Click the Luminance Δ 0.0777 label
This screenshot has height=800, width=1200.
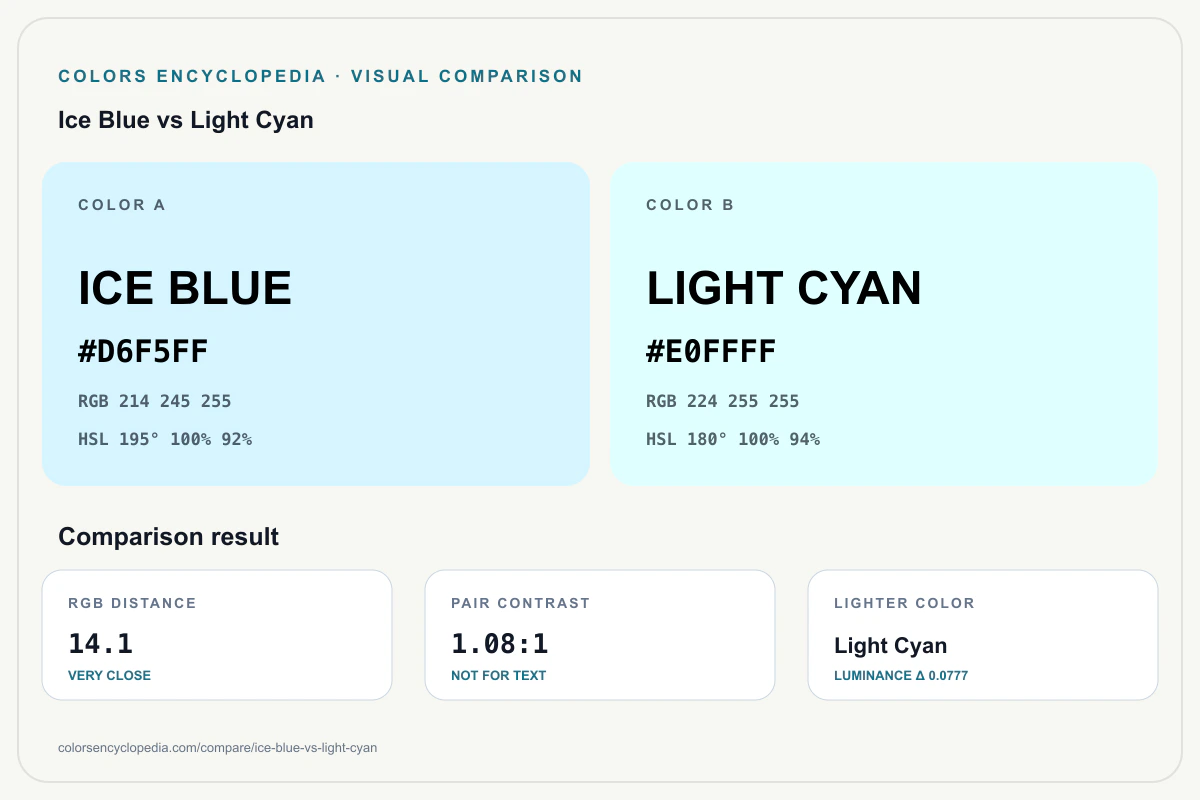pos(901,676)
